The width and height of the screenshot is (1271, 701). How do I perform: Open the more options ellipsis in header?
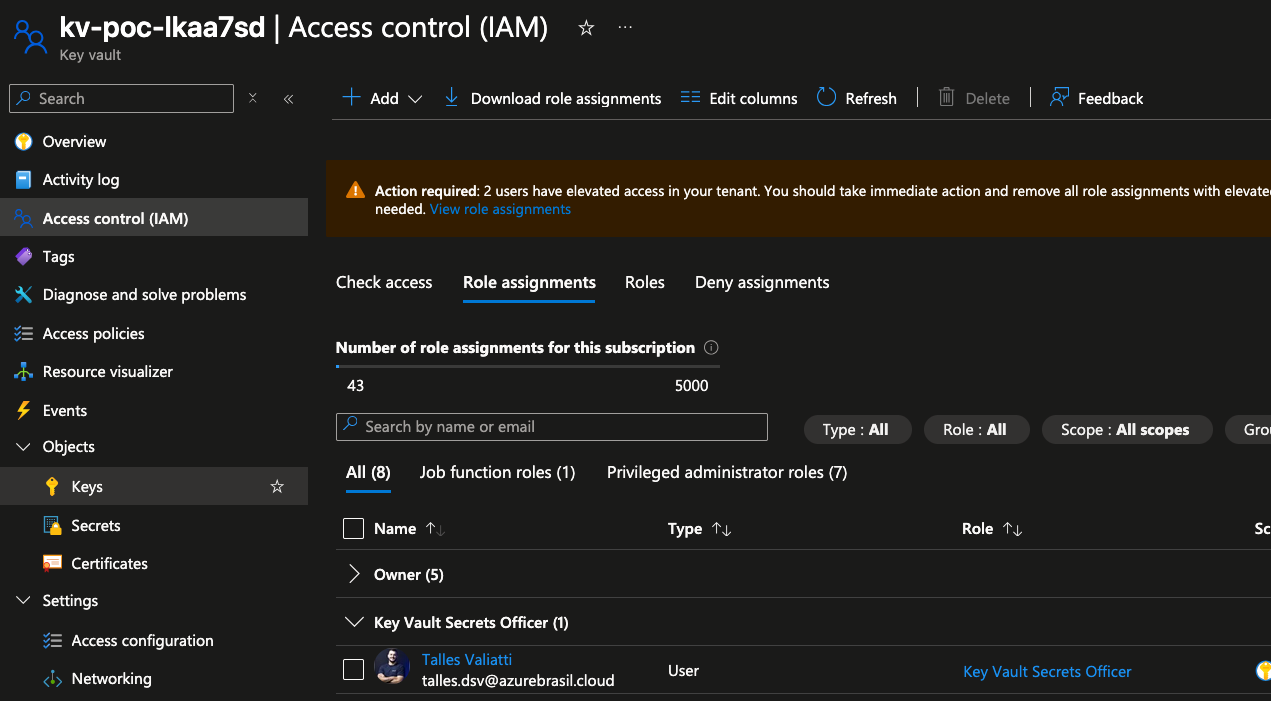(x=626, y=28)
